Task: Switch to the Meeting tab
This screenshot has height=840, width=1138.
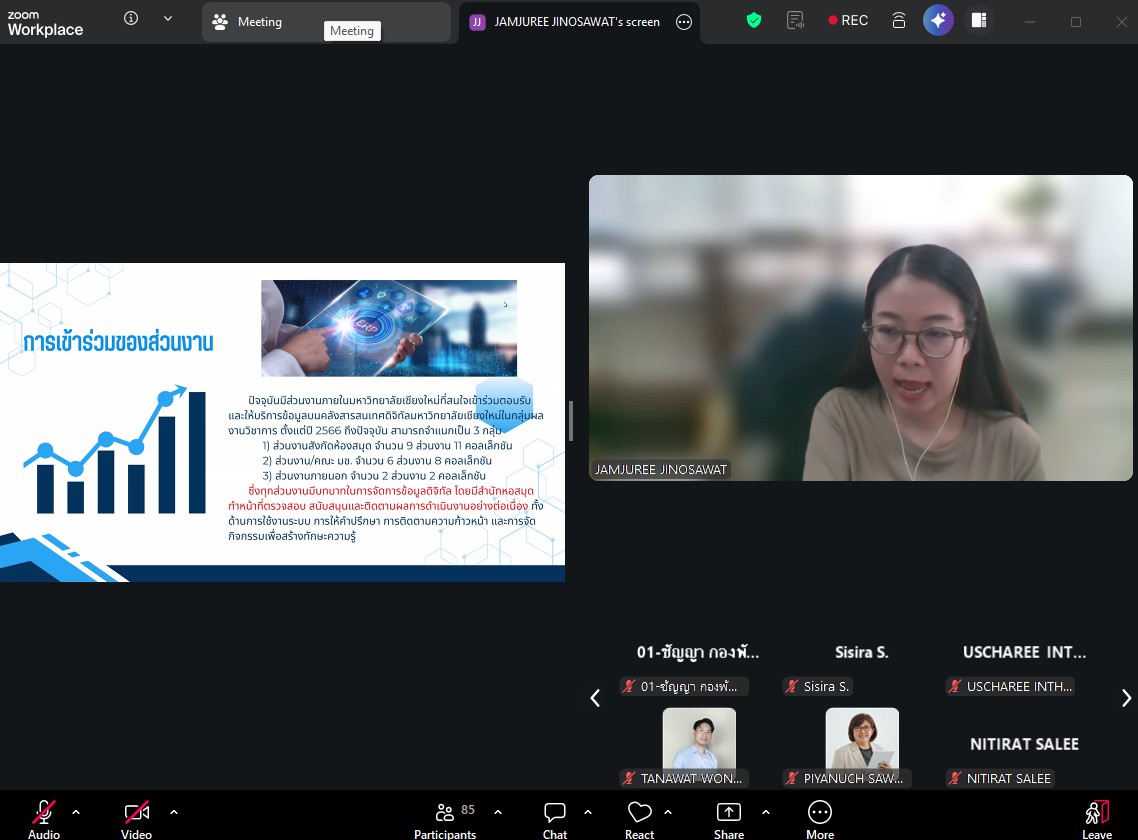Action: (260, 22)
